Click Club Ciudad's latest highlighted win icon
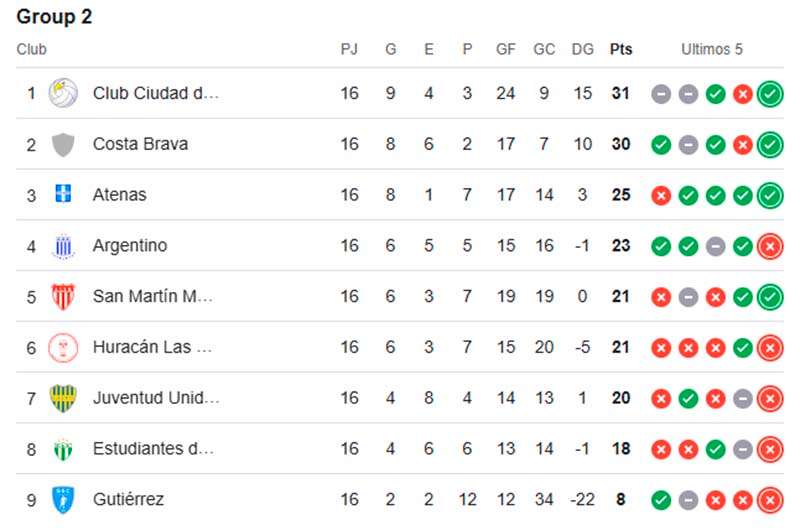This screenshot has height=530, width=800. (770, 94)
